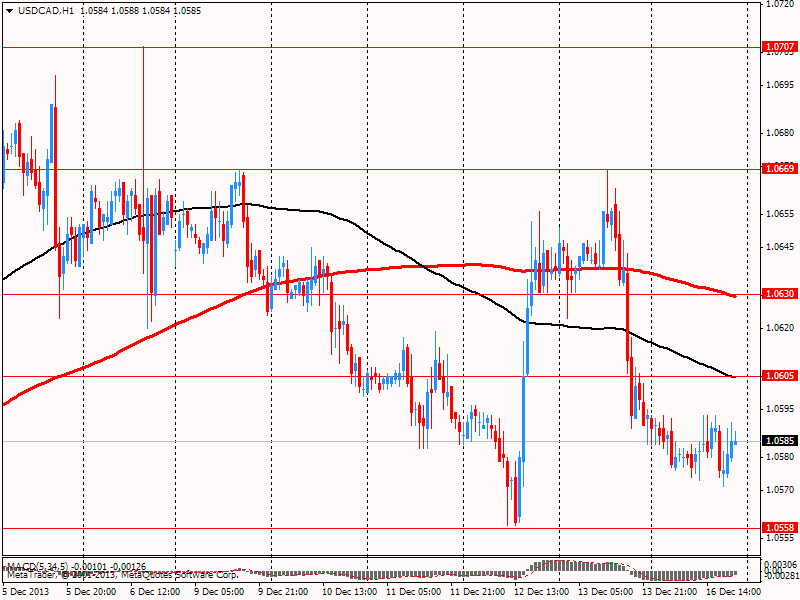Select the 1.0558 red price level label
The height and width of the screenshot is (600, 800).
point(780,528)
